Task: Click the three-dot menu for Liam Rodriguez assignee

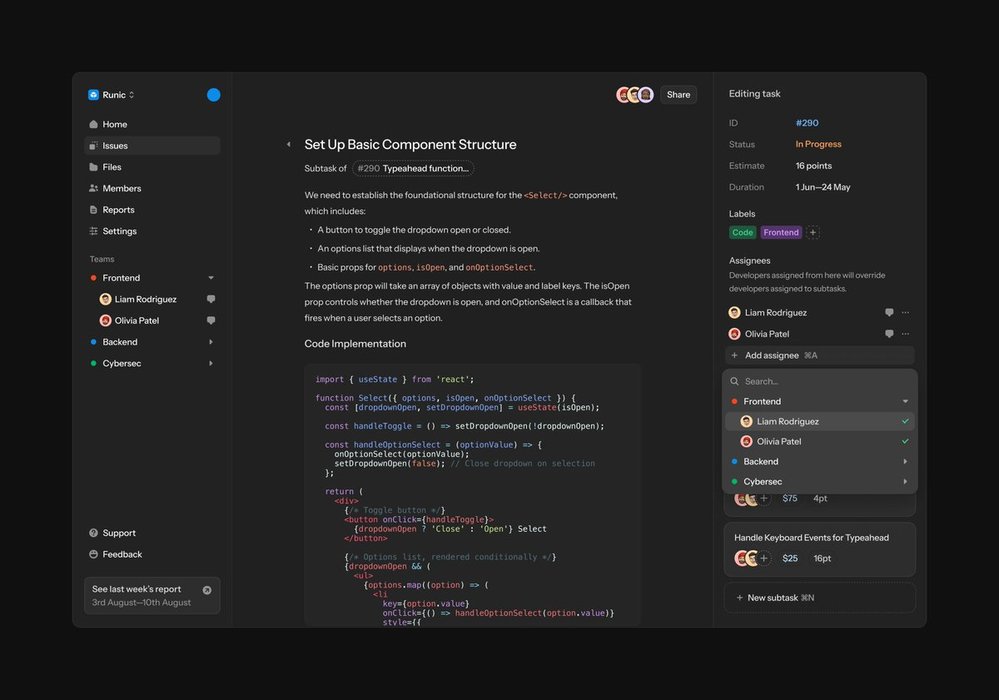Action: click(x=905, y=313)
